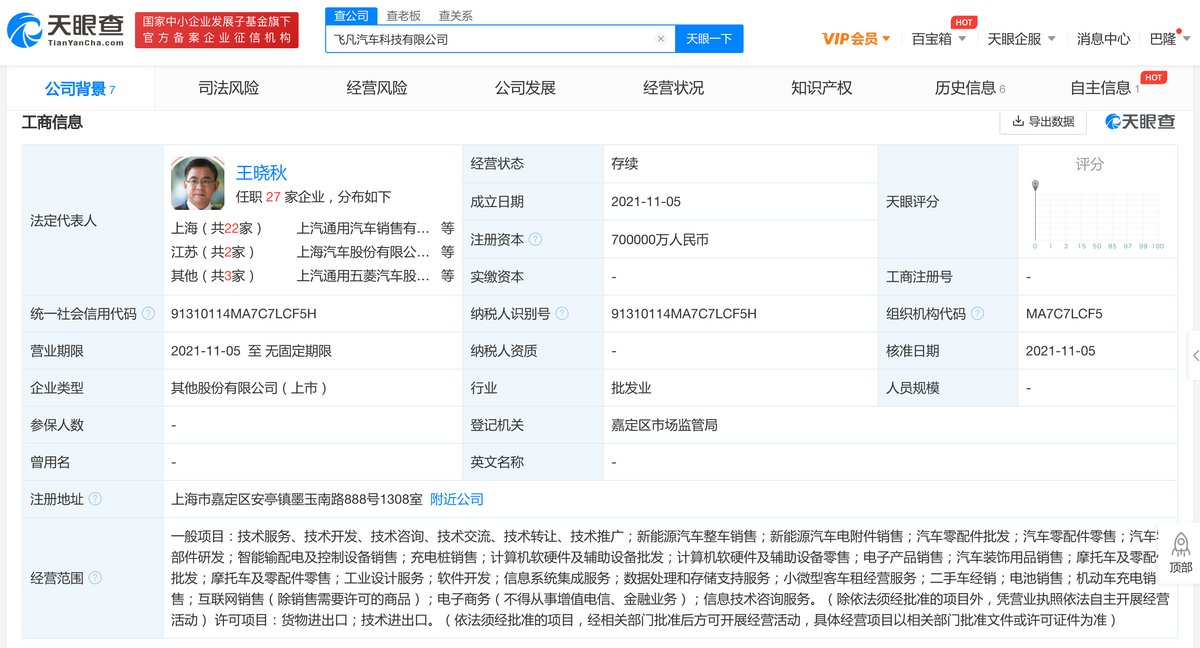Click 王晓秋's portrait photo thumbnail
1200x648 pixels.
[198, 183]
